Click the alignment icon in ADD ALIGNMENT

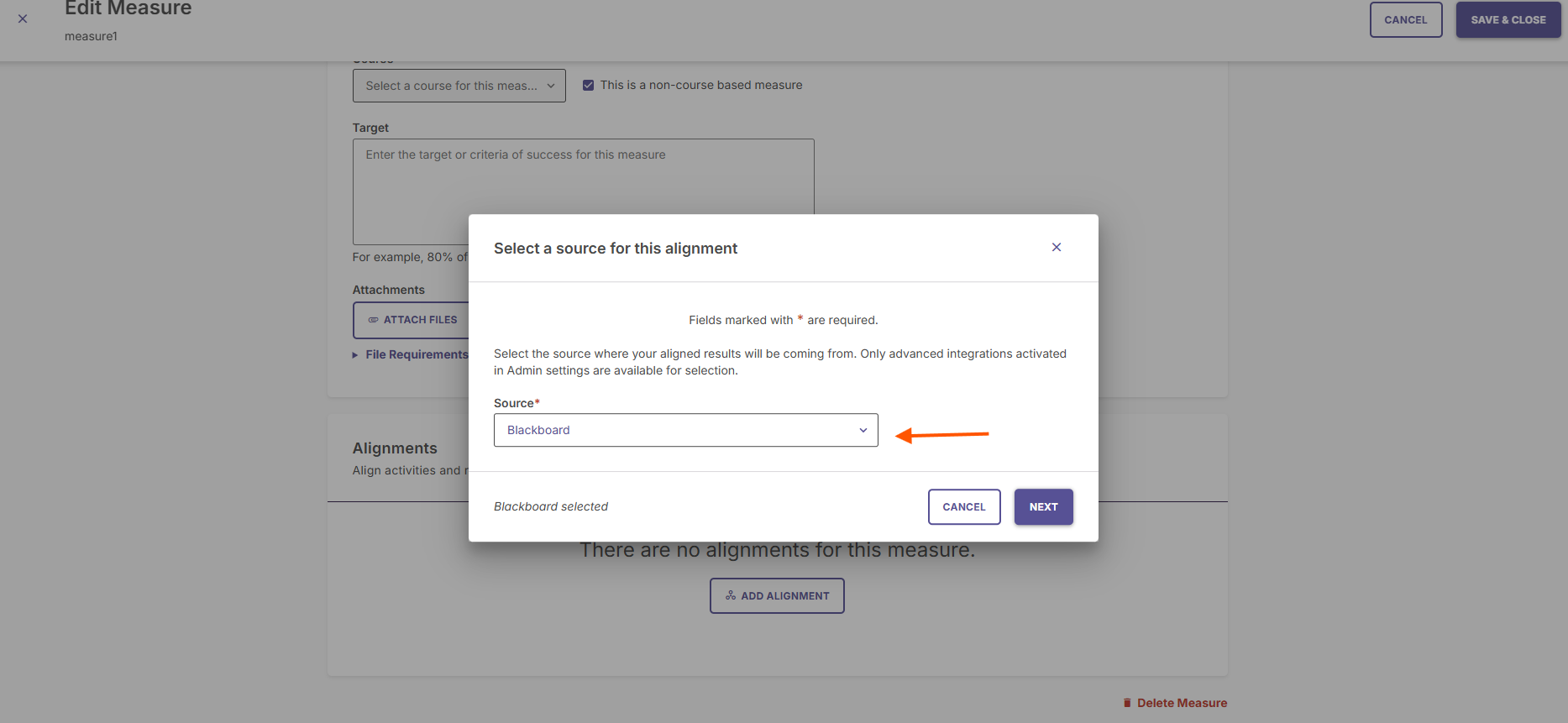[x=731, y=595]
